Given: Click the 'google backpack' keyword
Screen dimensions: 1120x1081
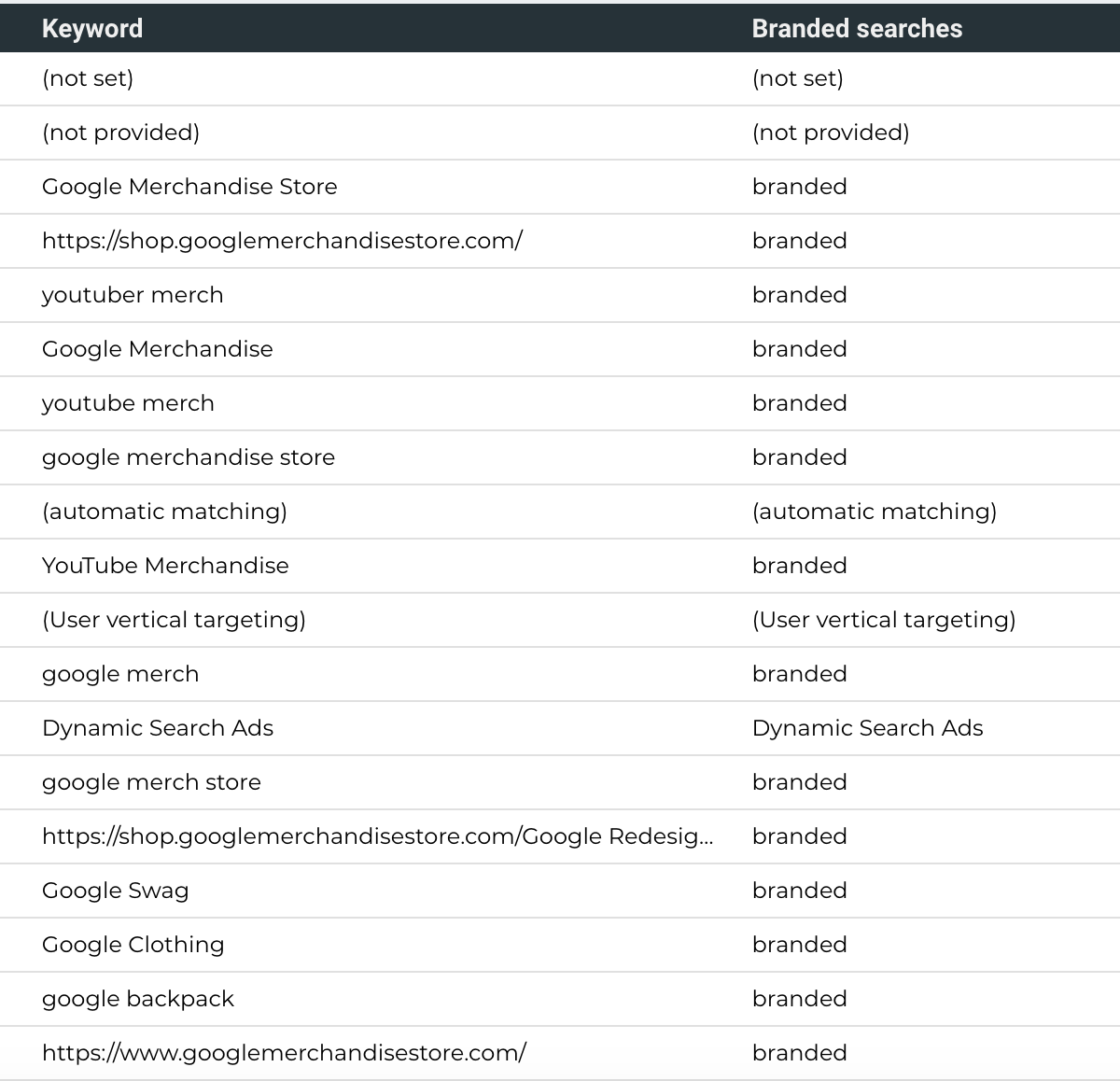Looking at the screenshot, I should [138, 999].
